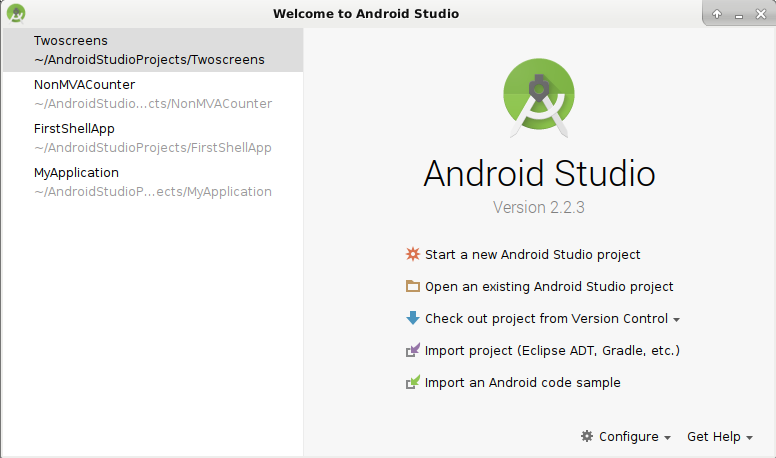Click the Configure gear icon

coord(587,436)
